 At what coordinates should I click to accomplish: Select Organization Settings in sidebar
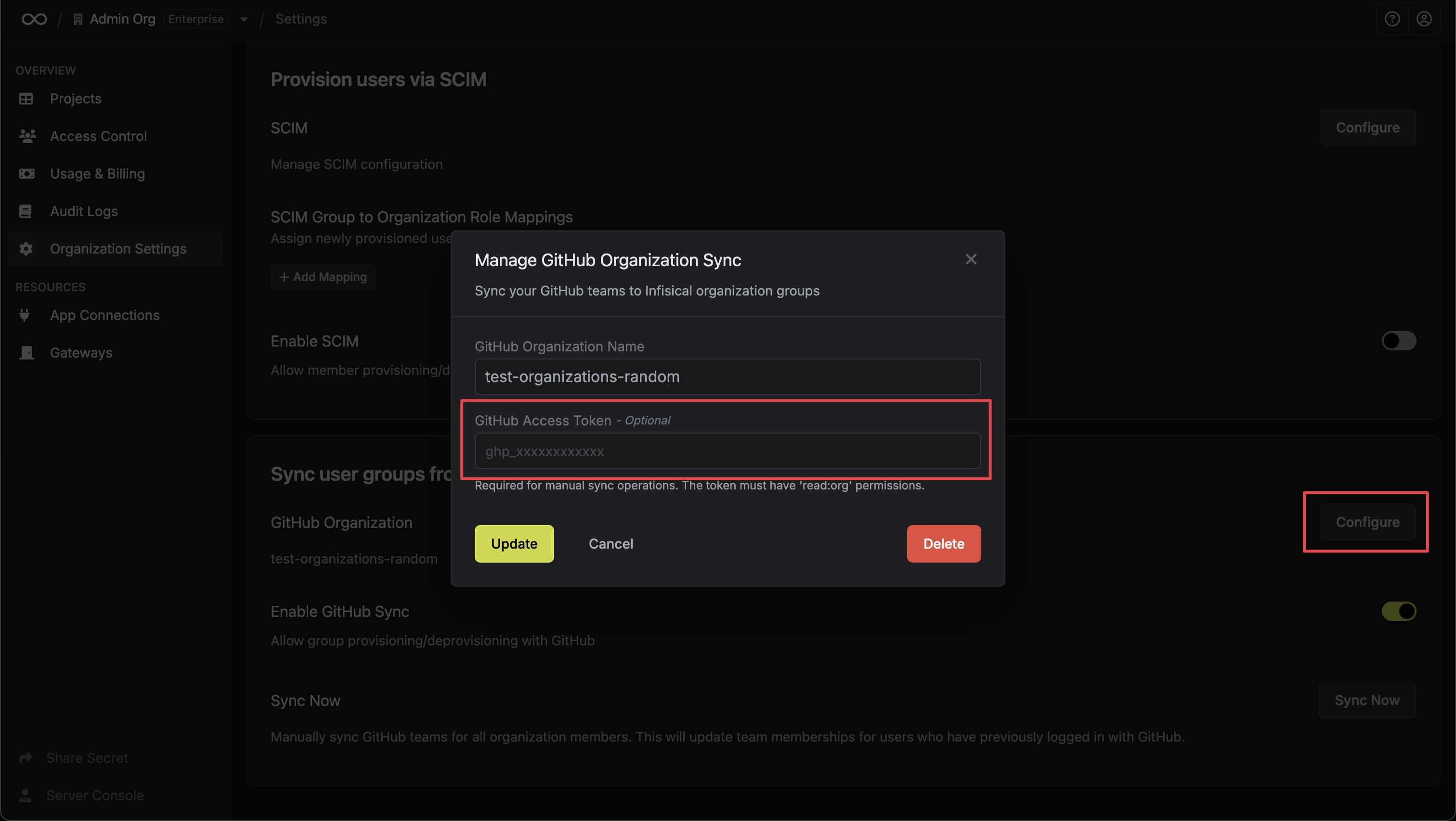(115, 249)
